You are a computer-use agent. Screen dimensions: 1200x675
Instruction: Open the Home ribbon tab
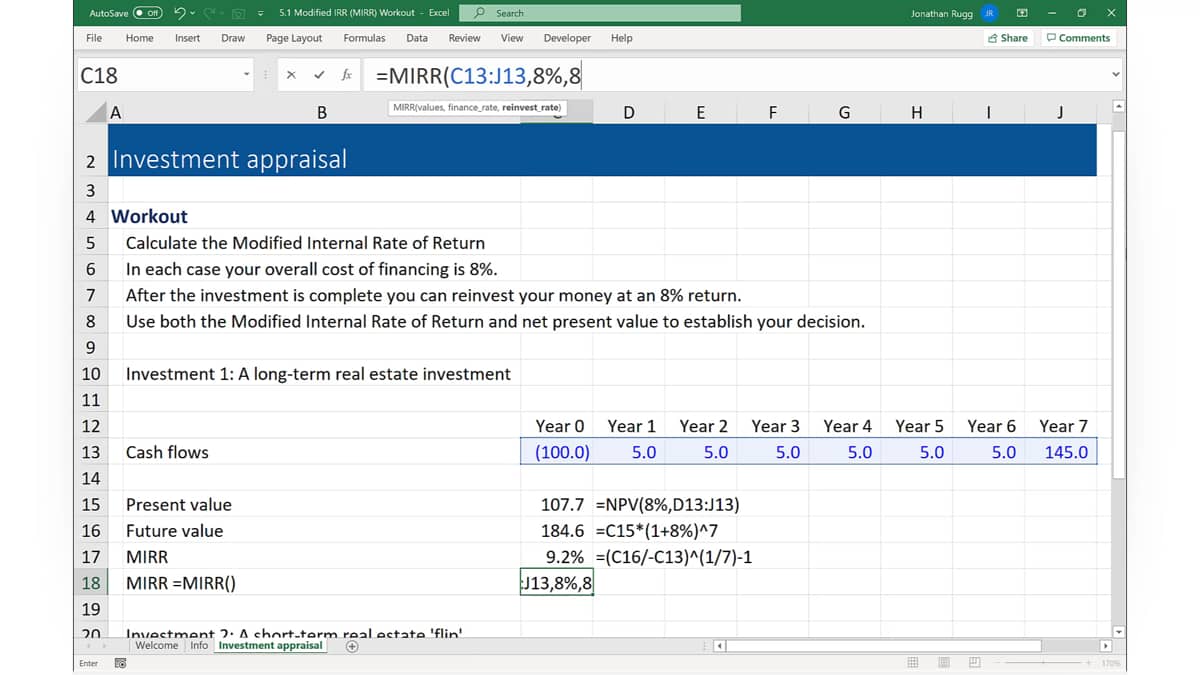tap(140, 38)
